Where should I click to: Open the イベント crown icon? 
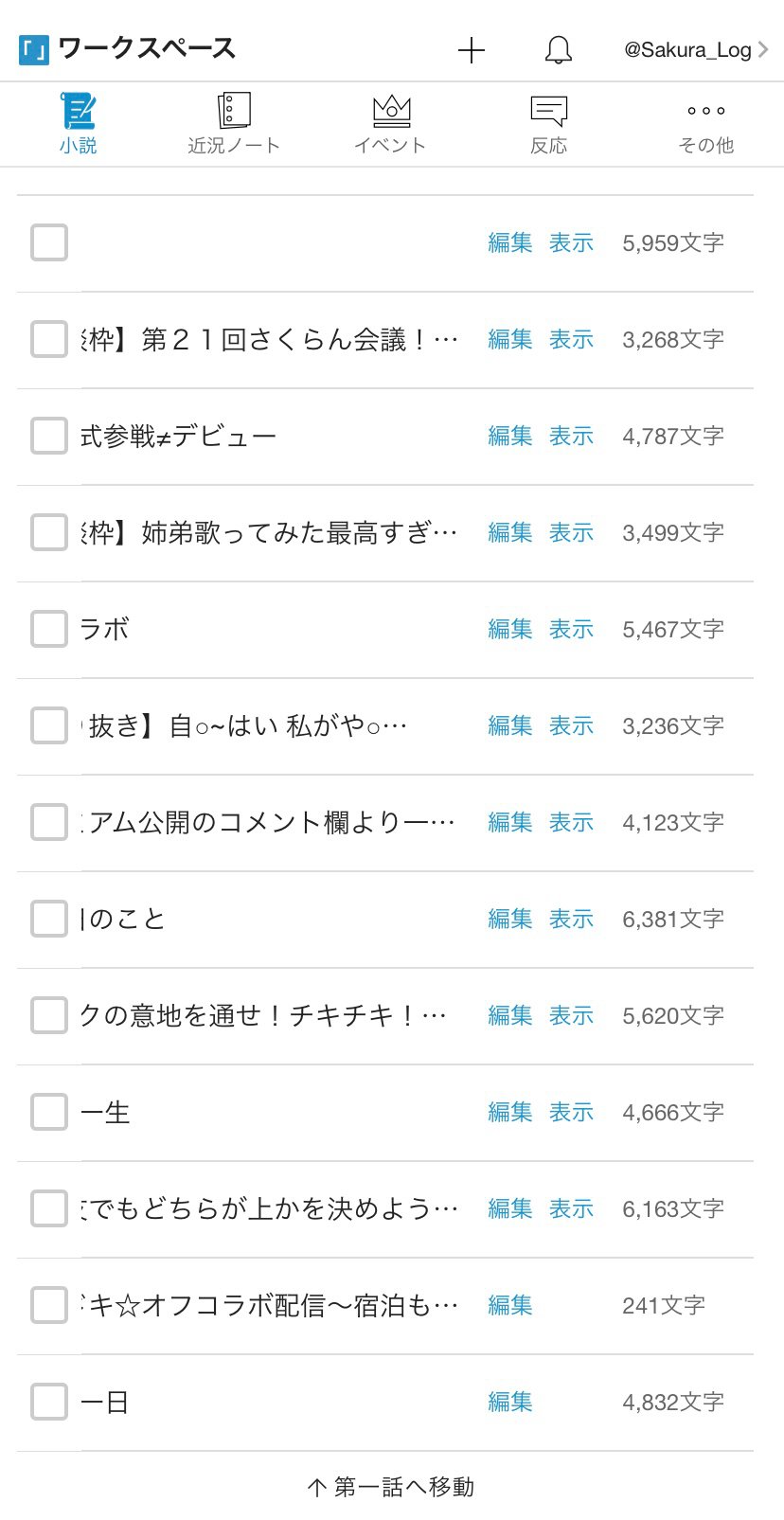(x=391, y=112)
